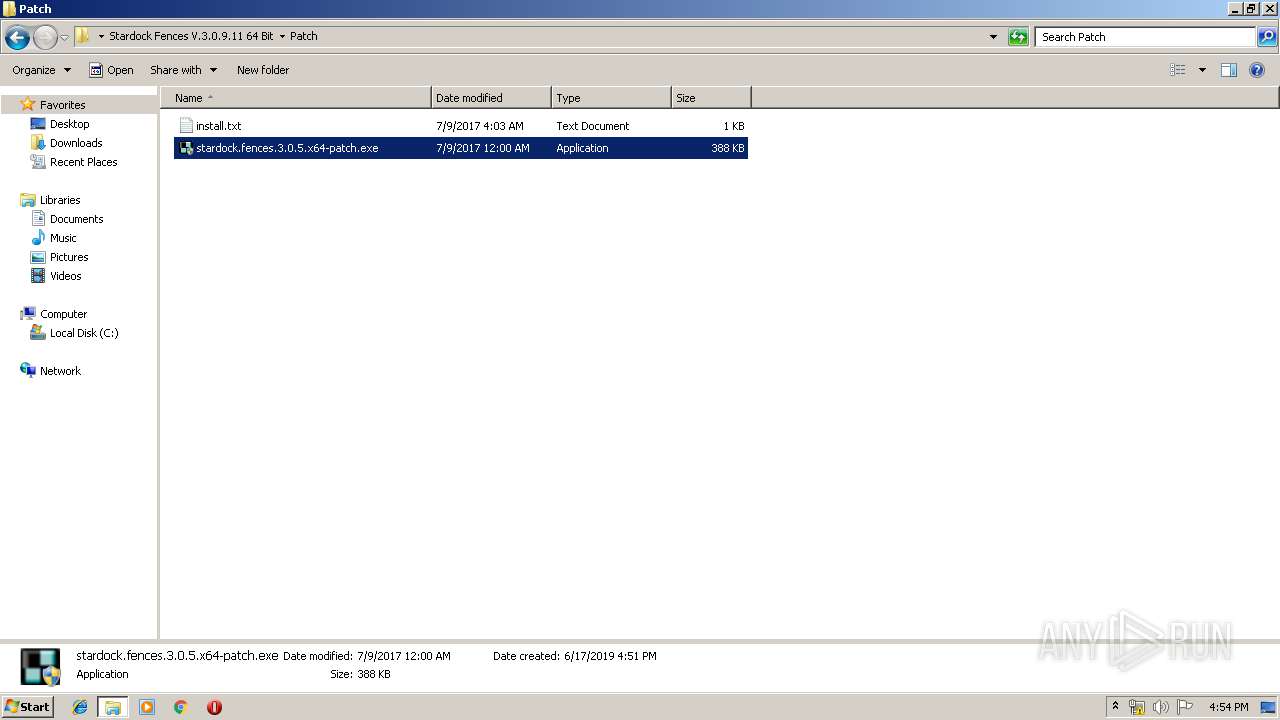Screen dimensions: 1280x720
Task: Toggle the preview pane icon
Action: tap(1229, 70)
